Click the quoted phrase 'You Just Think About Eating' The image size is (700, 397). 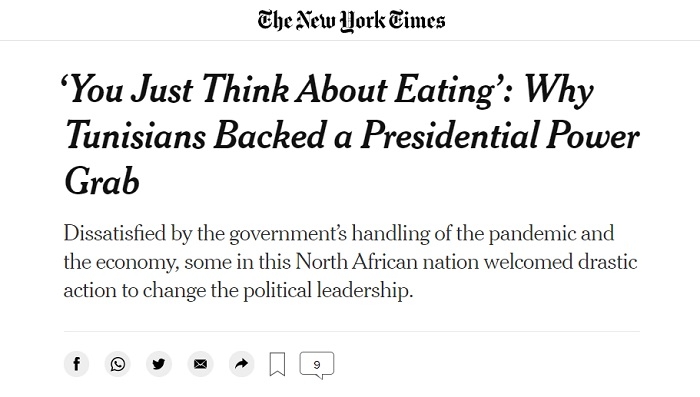284,90
